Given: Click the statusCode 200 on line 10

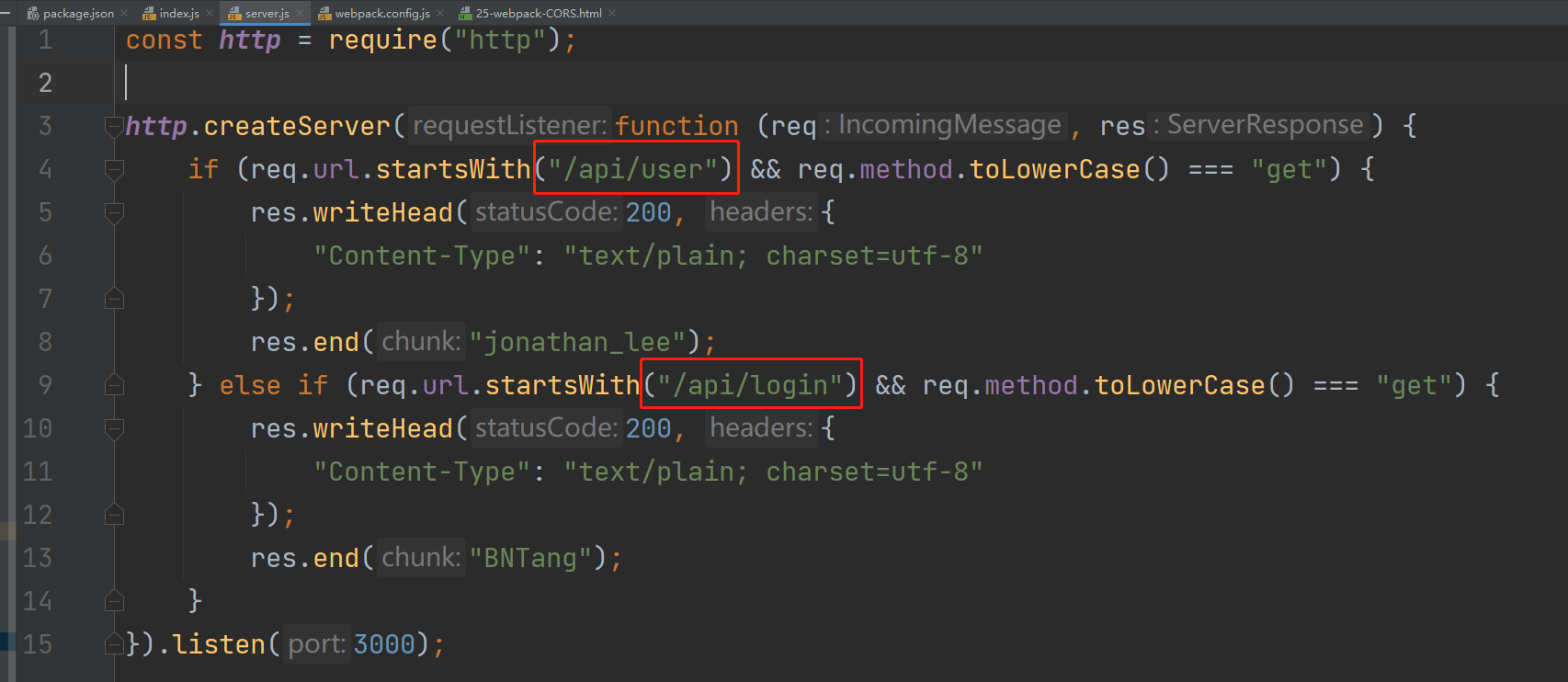Looking at the screenshot, I should click(x=648, y=428).
